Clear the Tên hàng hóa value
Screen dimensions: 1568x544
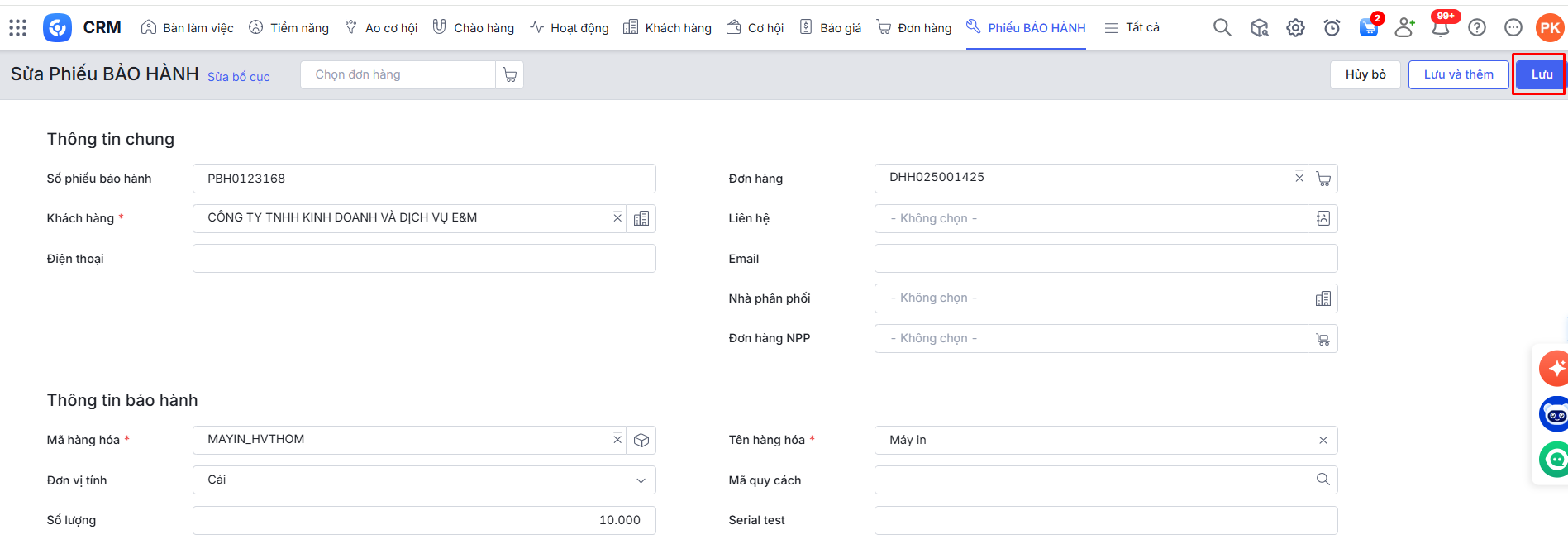click(x=1323, y=441)
